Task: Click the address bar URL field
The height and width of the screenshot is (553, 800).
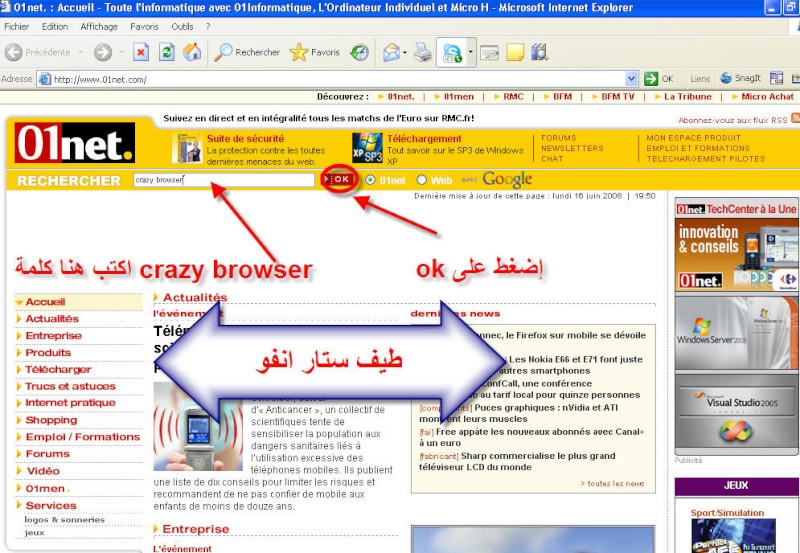Action: click(x=338, y=79)
